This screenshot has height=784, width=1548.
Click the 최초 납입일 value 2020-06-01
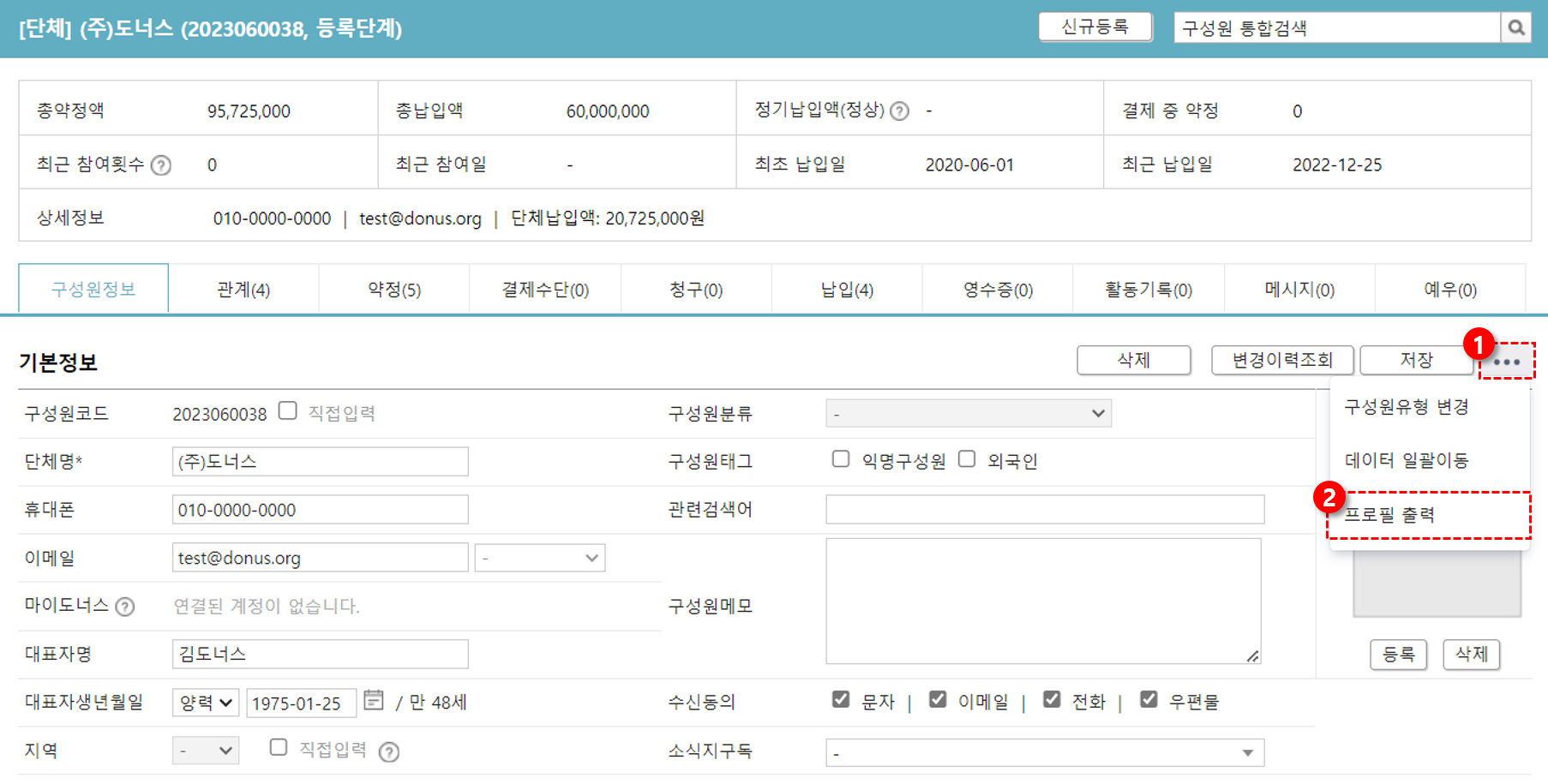click(969, 165)
